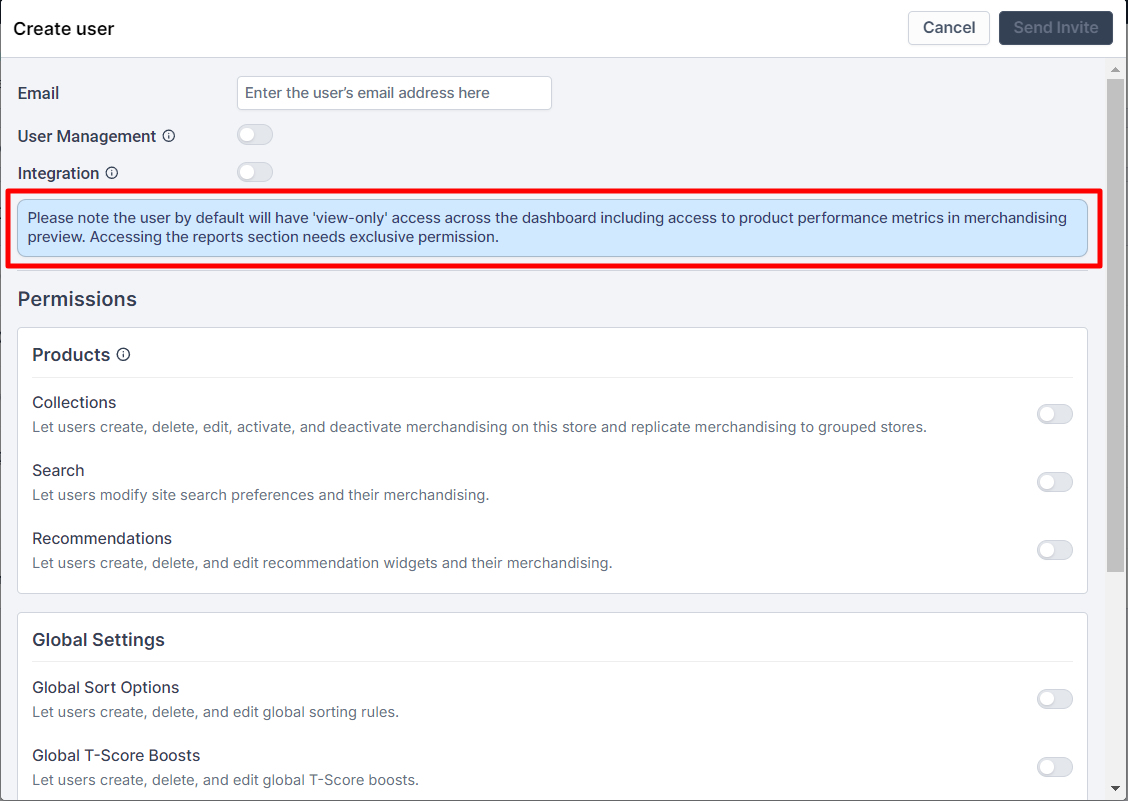Enable Recommendations permission toggle

tap(1055, 550)
